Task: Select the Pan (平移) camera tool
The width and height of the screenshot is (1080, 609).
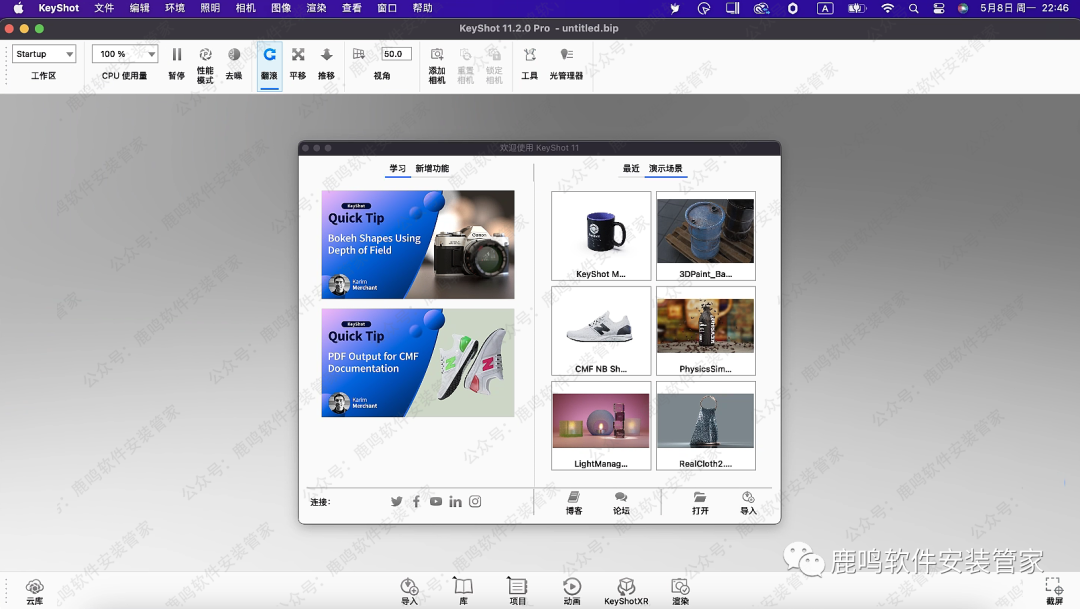Action: click(298, 62)
